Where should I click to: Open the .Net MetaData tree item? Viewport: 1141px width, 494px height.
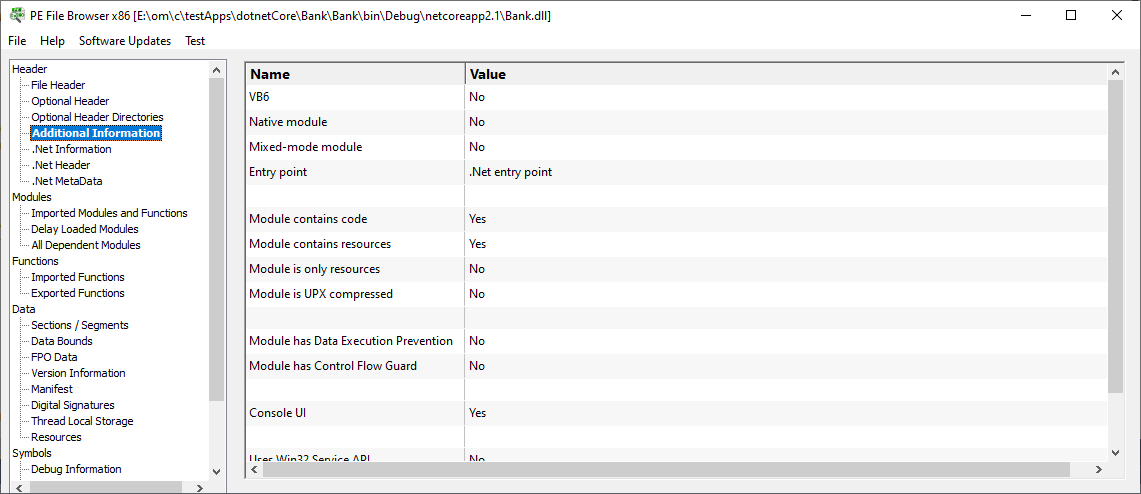point(67,181)
